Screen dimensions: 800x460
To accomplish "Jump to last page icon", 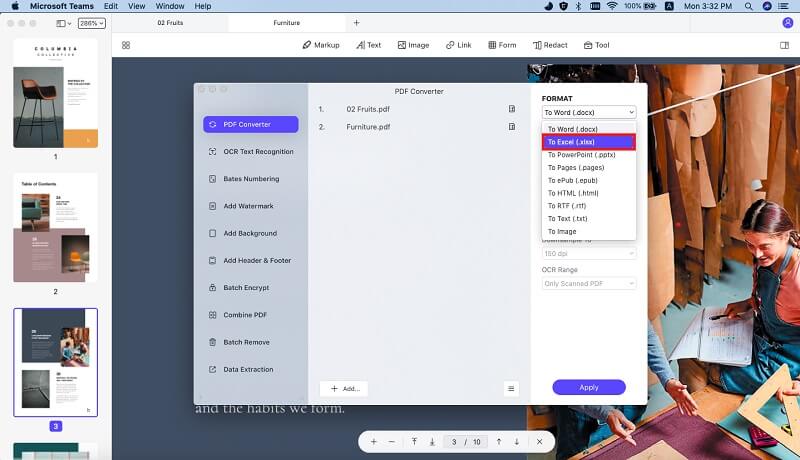I will (x=432, y=442).
